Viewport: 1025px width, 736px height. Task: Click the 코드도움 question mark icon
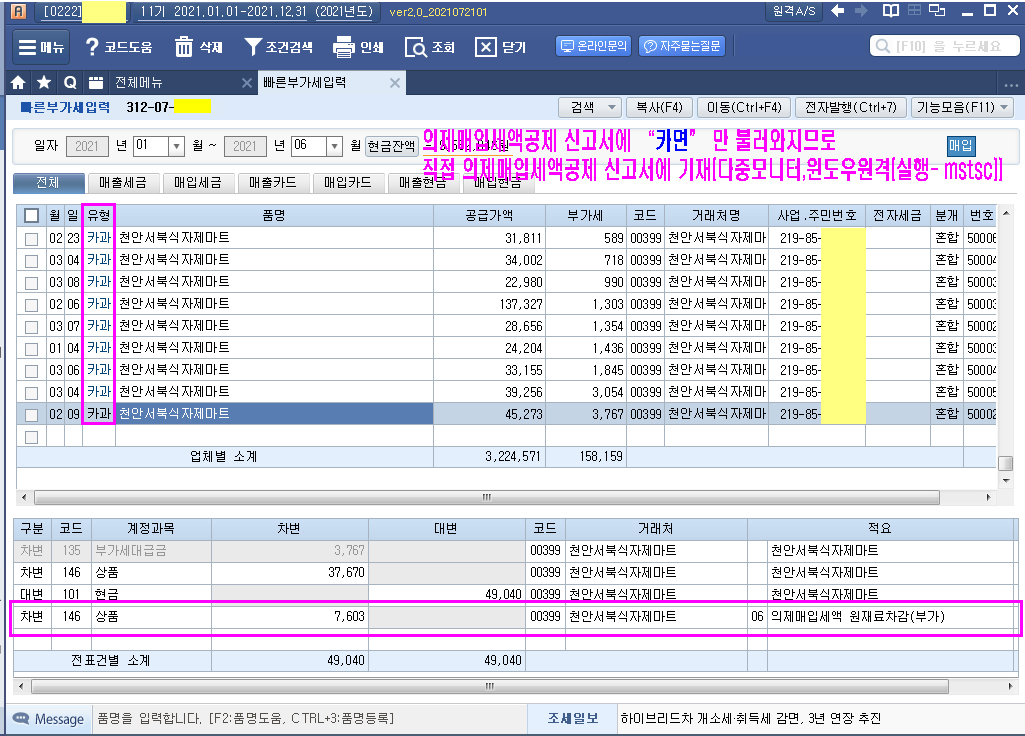[93, 47]
